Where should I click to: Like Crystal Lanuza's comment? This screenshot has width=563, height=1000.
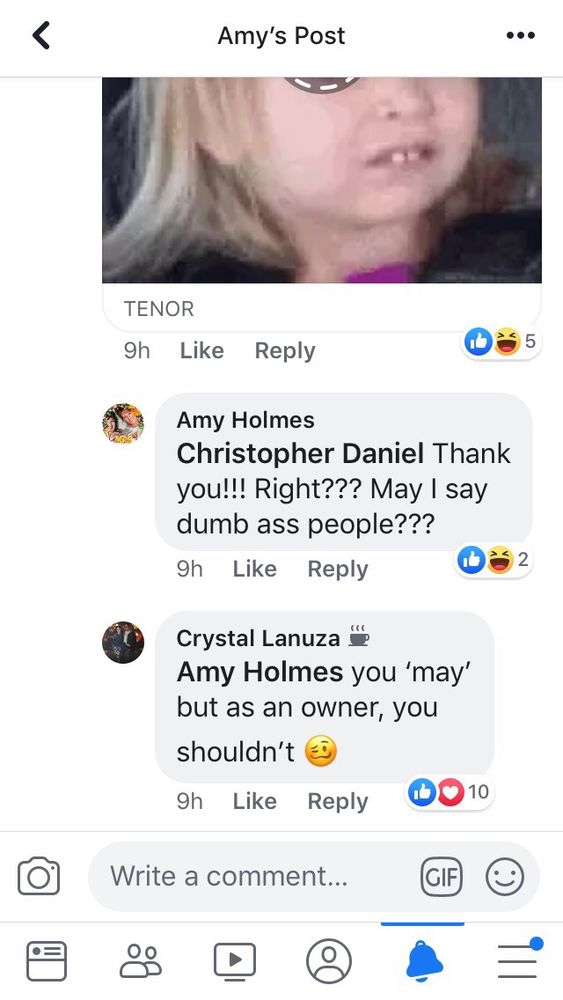coord(254,801)
